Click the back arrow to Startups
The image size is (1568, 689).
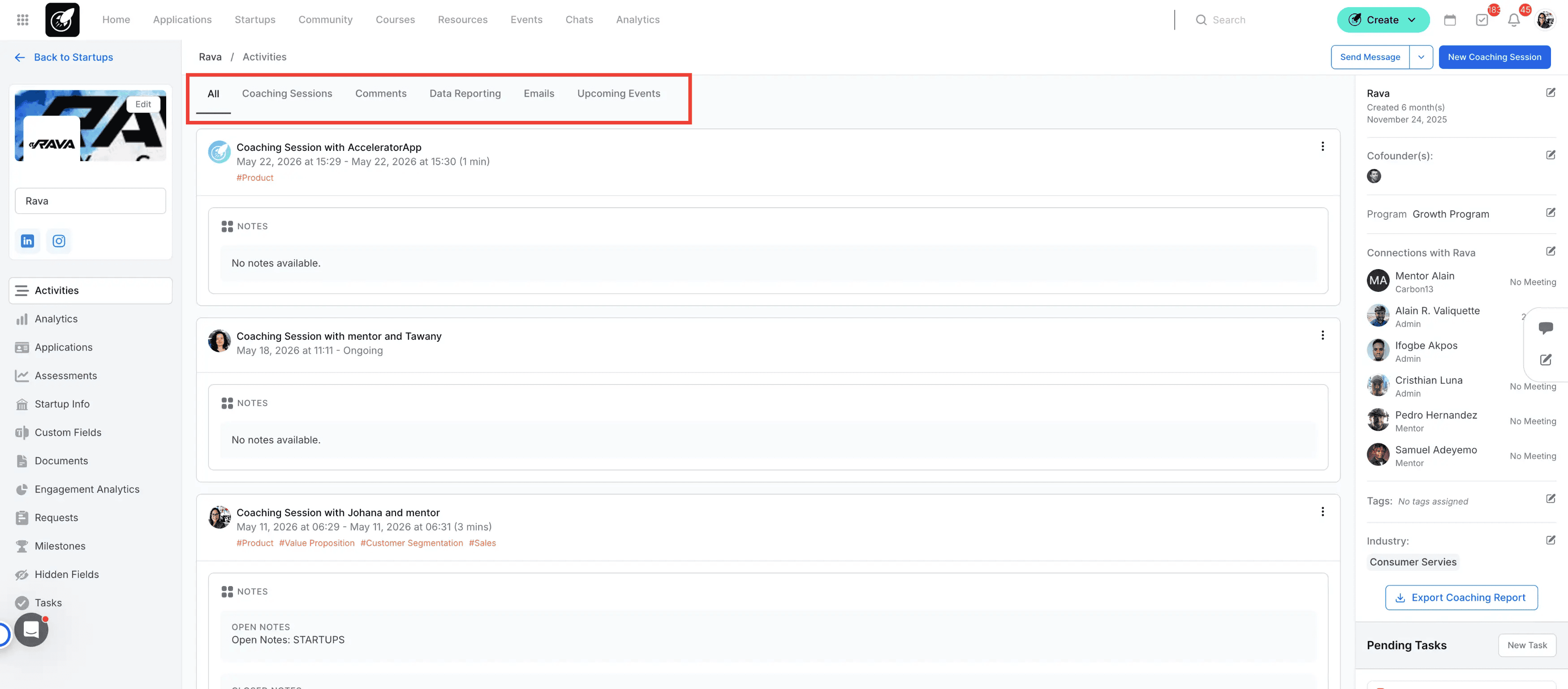pyautogui.click(x=20, y=57)
